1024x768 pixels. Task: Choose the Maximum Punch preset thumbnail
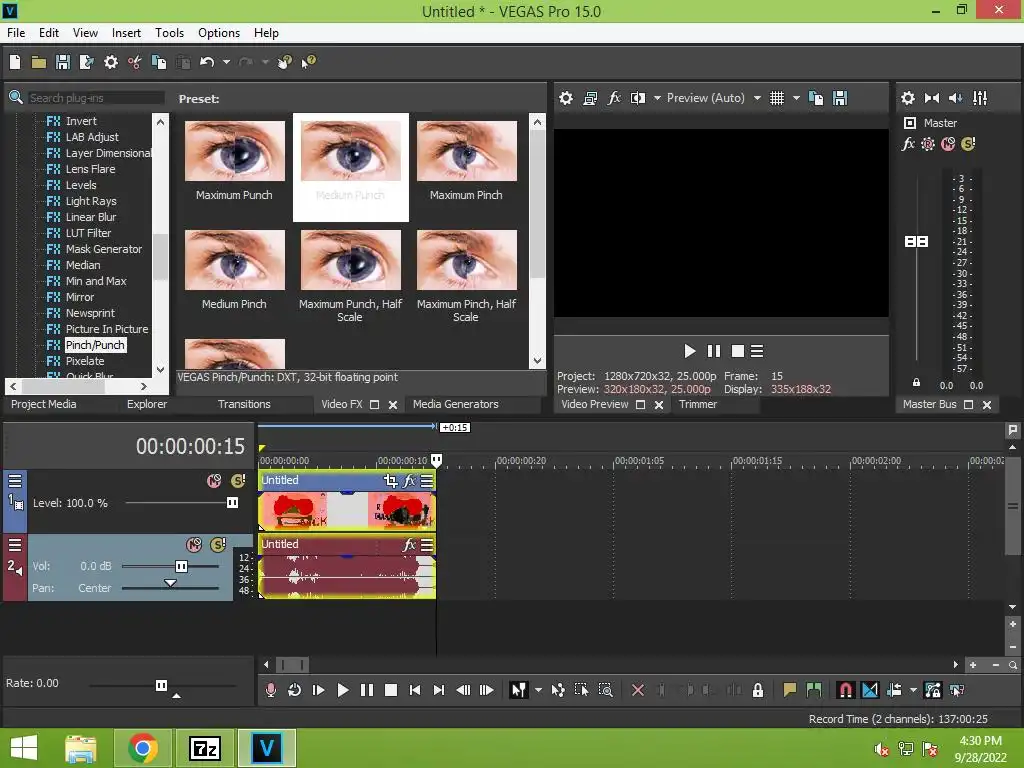coord(234,151)
